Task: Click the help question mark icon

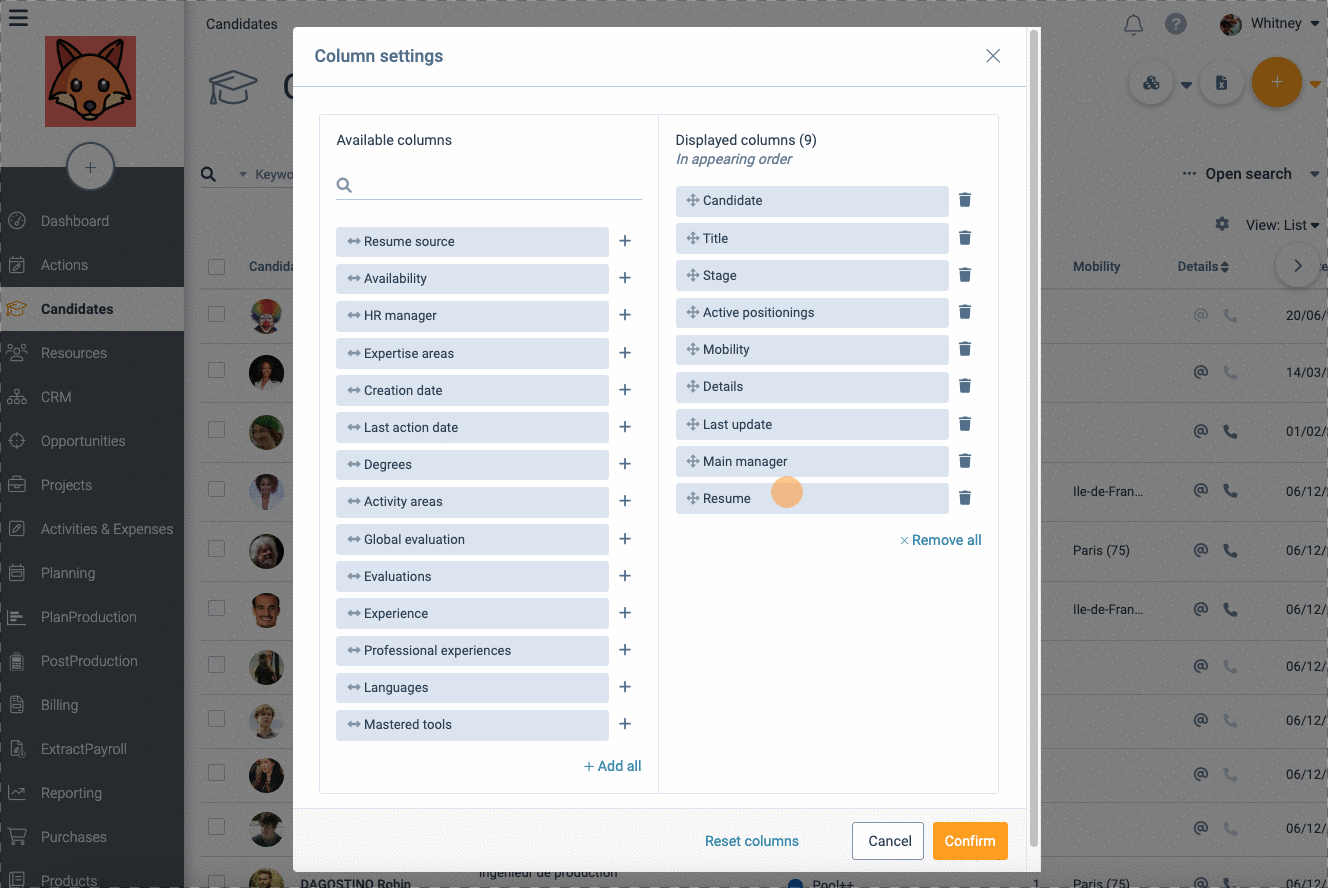Action: [1176, 24]
